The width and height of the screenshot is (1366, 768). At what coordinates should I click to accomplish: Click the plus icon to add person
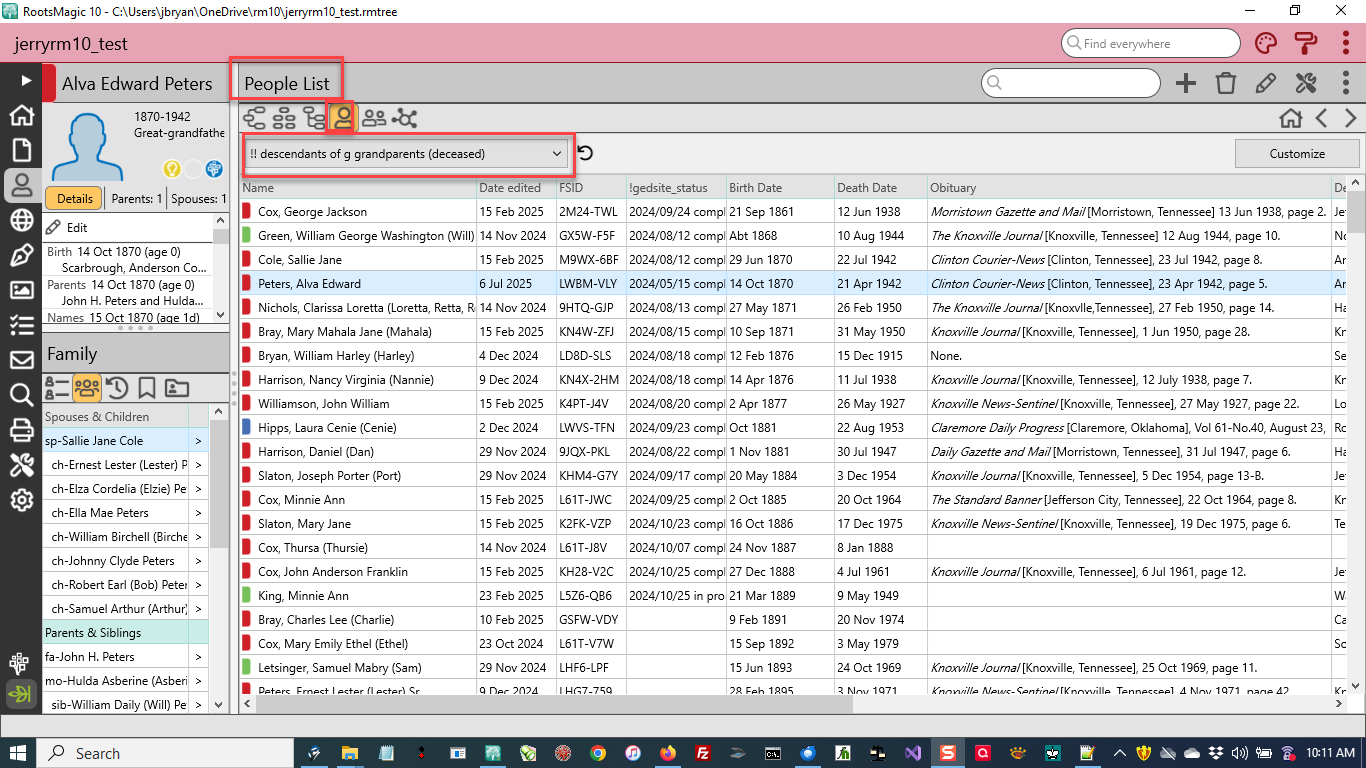[x=1186, y=84]
